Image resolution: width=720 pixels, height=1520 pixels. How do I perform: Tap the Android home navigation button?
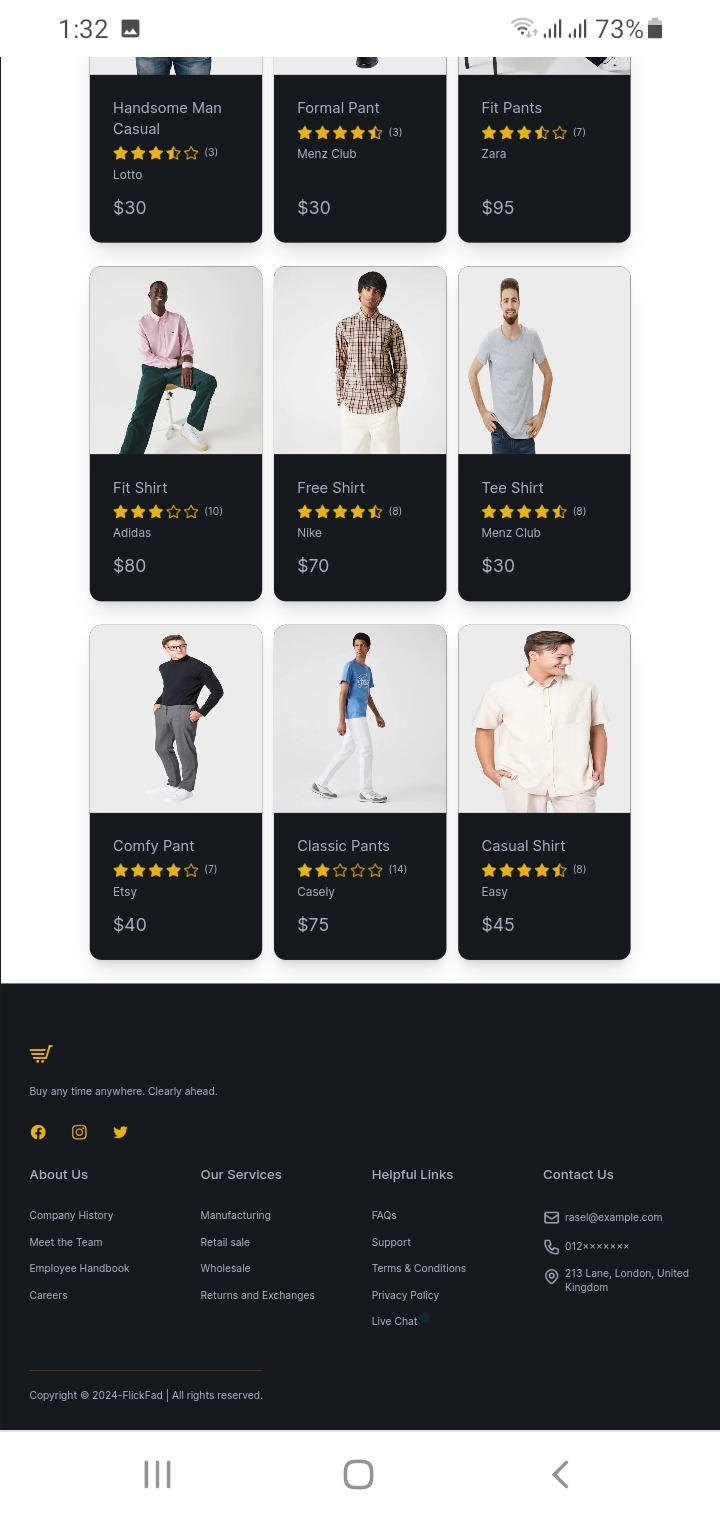pos(358,1474)
